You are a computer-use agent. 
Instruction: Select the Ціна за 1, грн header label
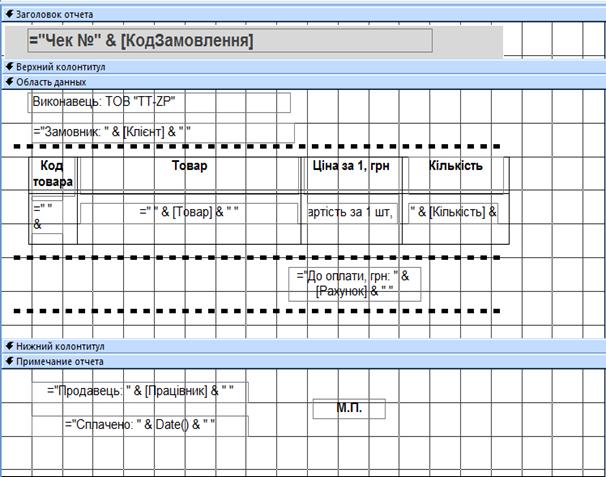[351, 174]
